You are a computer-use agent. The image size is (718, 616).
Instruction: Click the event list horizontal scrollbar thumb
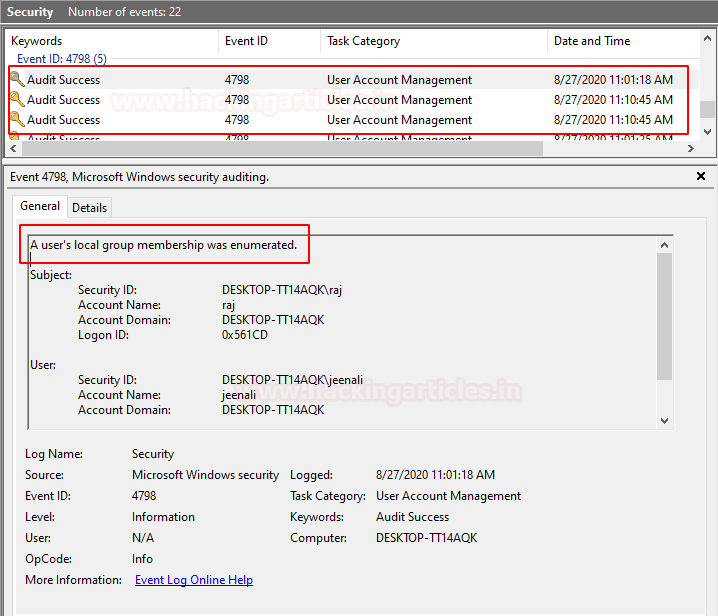pyautogui.click(x=283, y=148)
